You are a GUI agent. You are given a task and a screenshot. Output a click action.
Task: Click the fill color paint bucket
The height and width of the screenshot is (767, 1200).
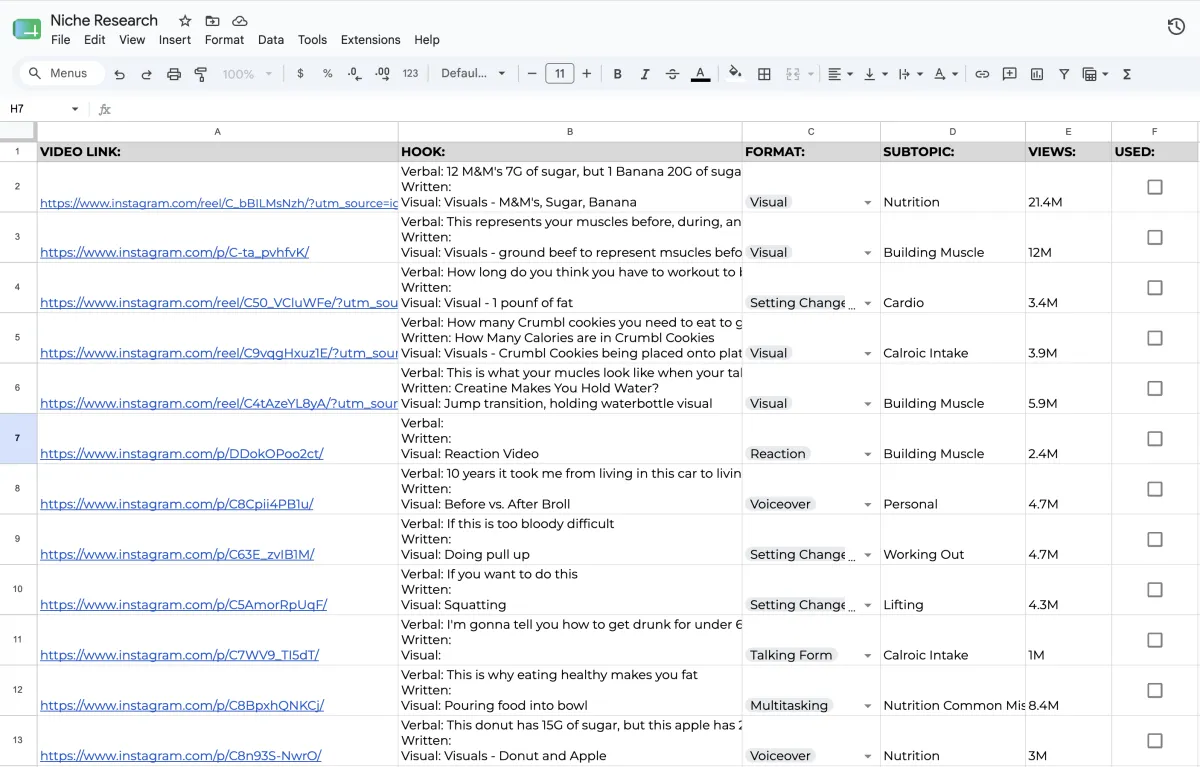[735, 73]
